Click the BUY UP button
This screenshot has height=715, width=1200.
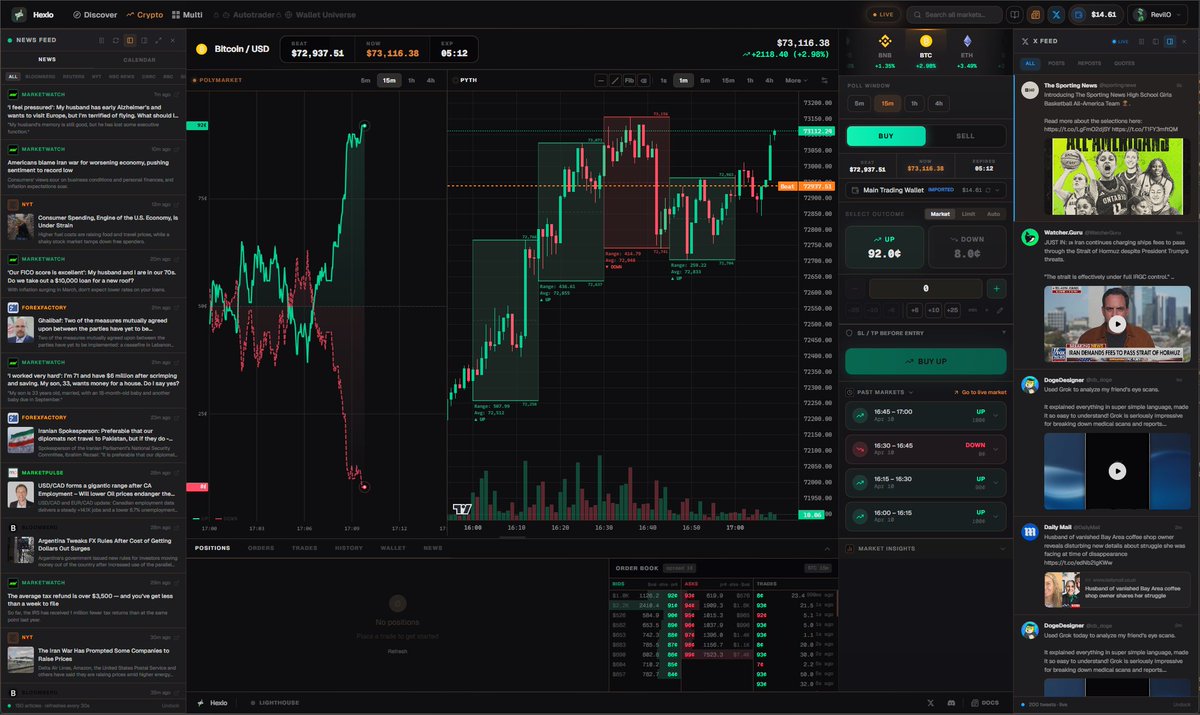coord(926,361)
